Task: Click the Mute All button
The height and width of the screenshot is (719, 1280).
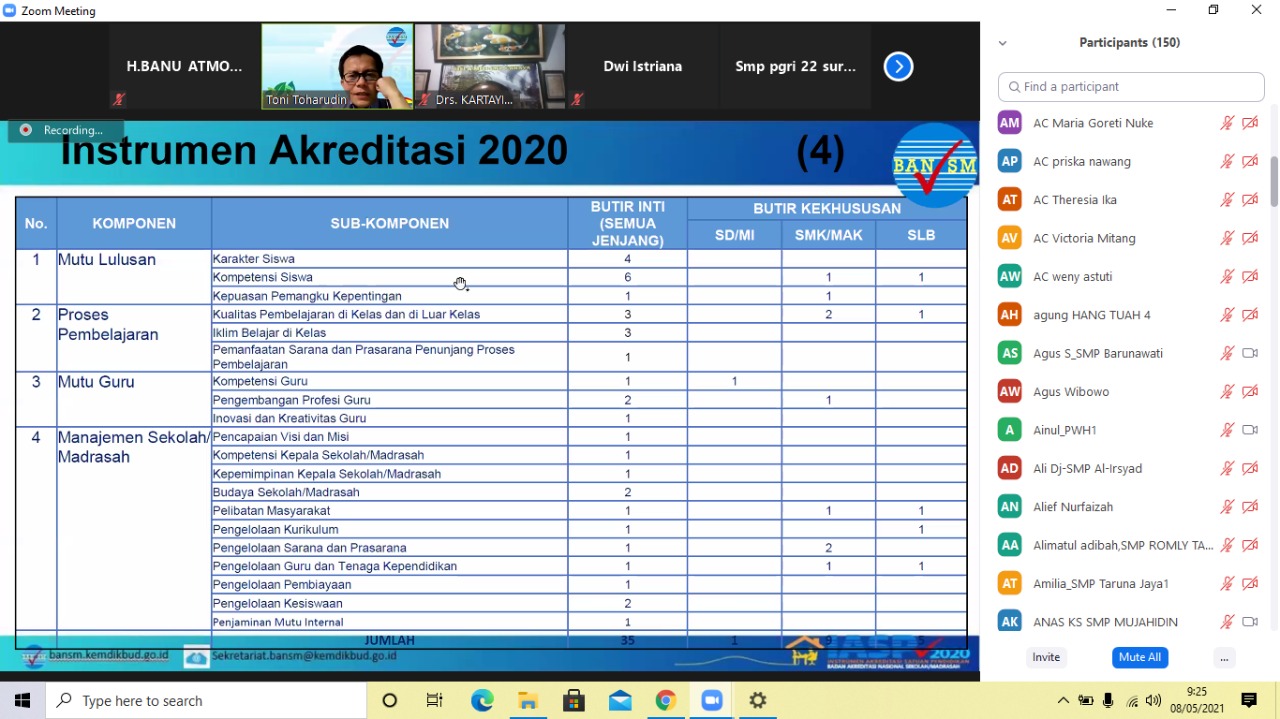Action: tap(1140, 657)
